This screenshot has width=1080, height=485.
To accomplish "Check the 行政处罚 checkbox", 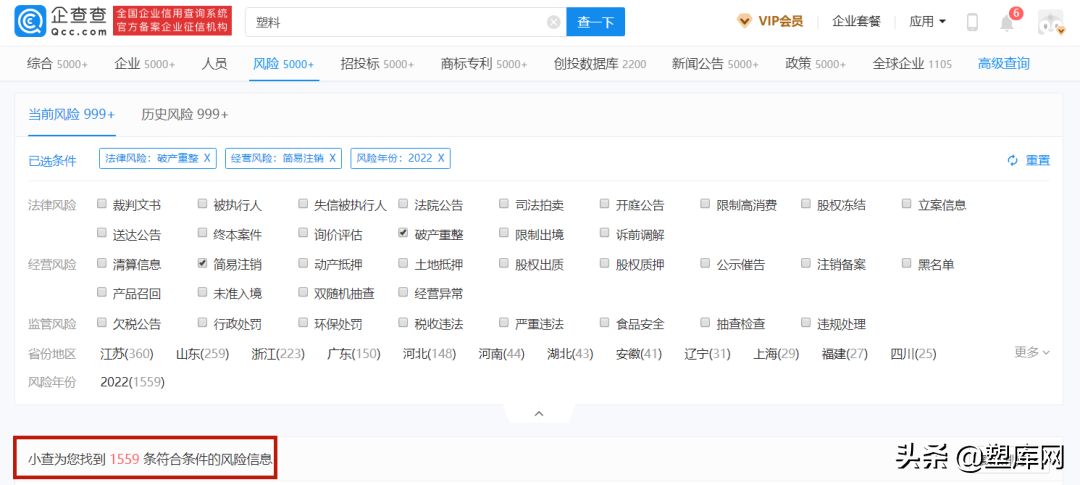I will click(202, 322).
